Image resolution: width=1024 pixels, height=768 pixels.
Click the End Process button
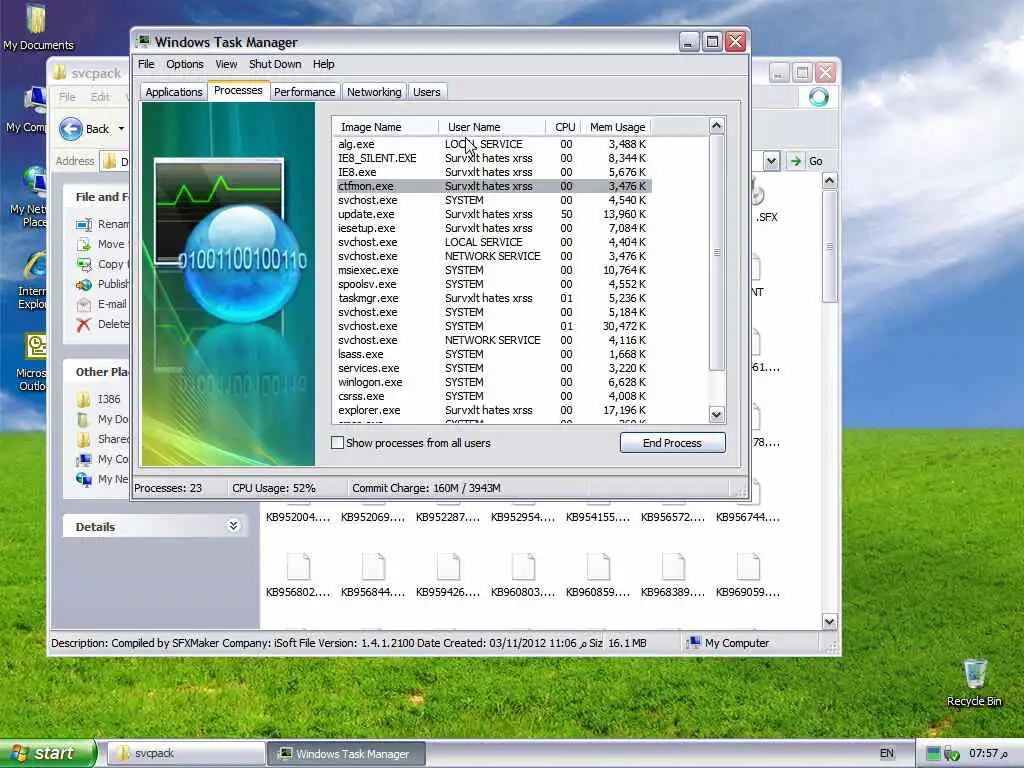pyautogui.click(x=672, y=443)
